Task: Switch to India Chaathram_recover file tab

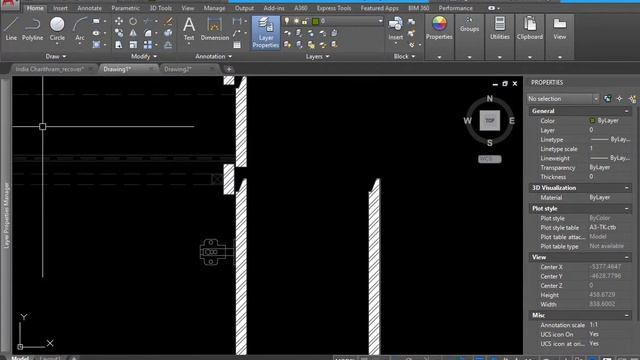Action: click(x=49, y=69)
